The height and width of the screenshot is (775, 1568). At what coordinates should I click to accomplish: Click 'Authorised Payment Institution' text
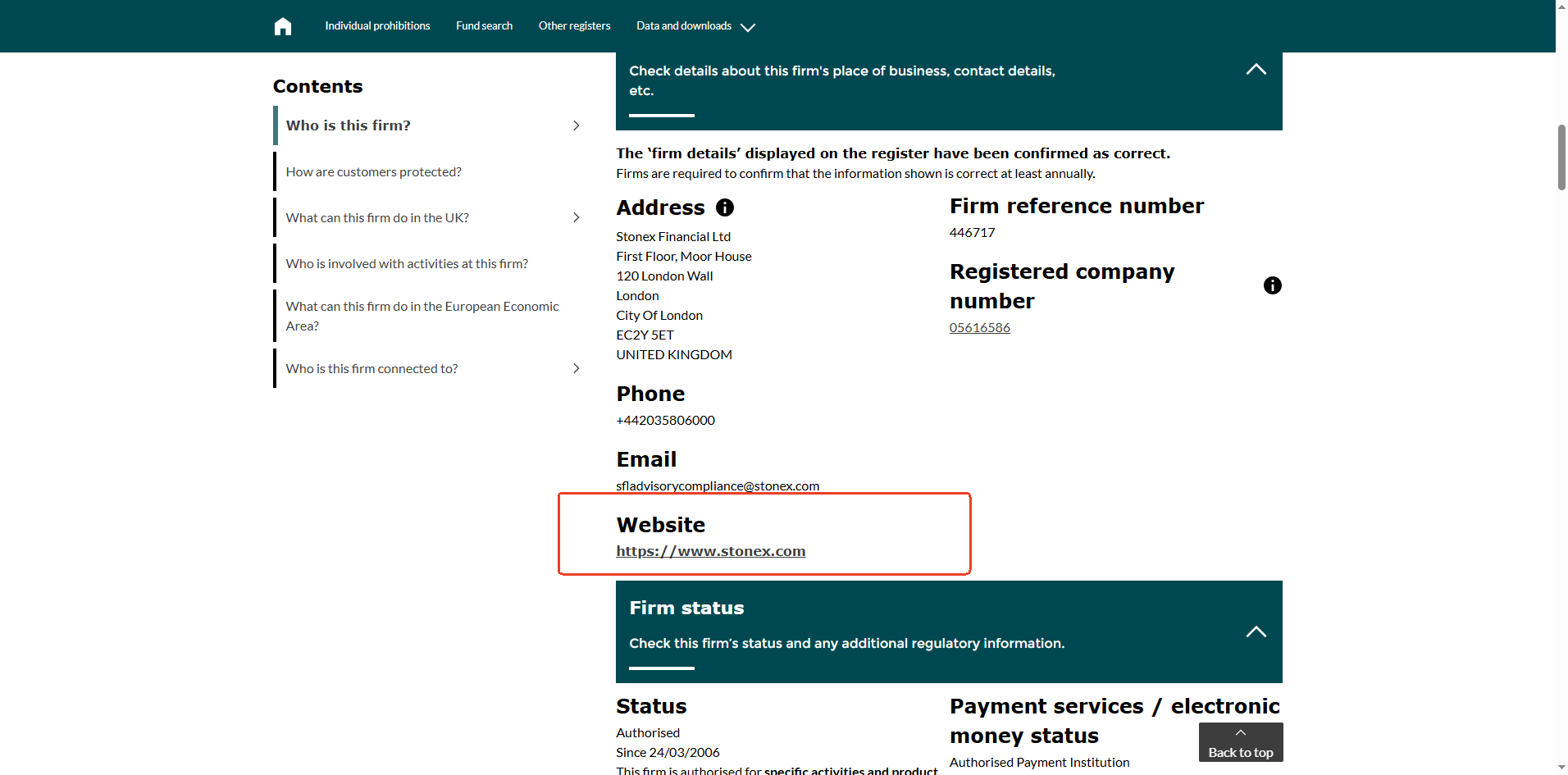pyautogui.click(x=1040, y=762)
